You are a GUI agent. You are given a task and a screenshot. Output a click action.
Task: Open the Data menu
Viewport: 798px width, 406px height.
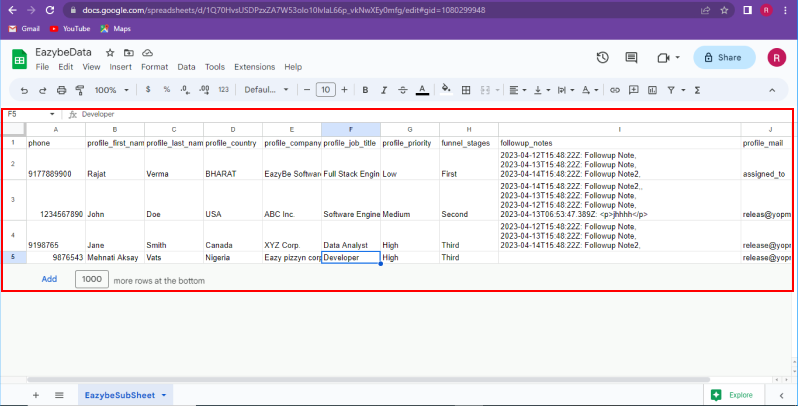(186, 67)
